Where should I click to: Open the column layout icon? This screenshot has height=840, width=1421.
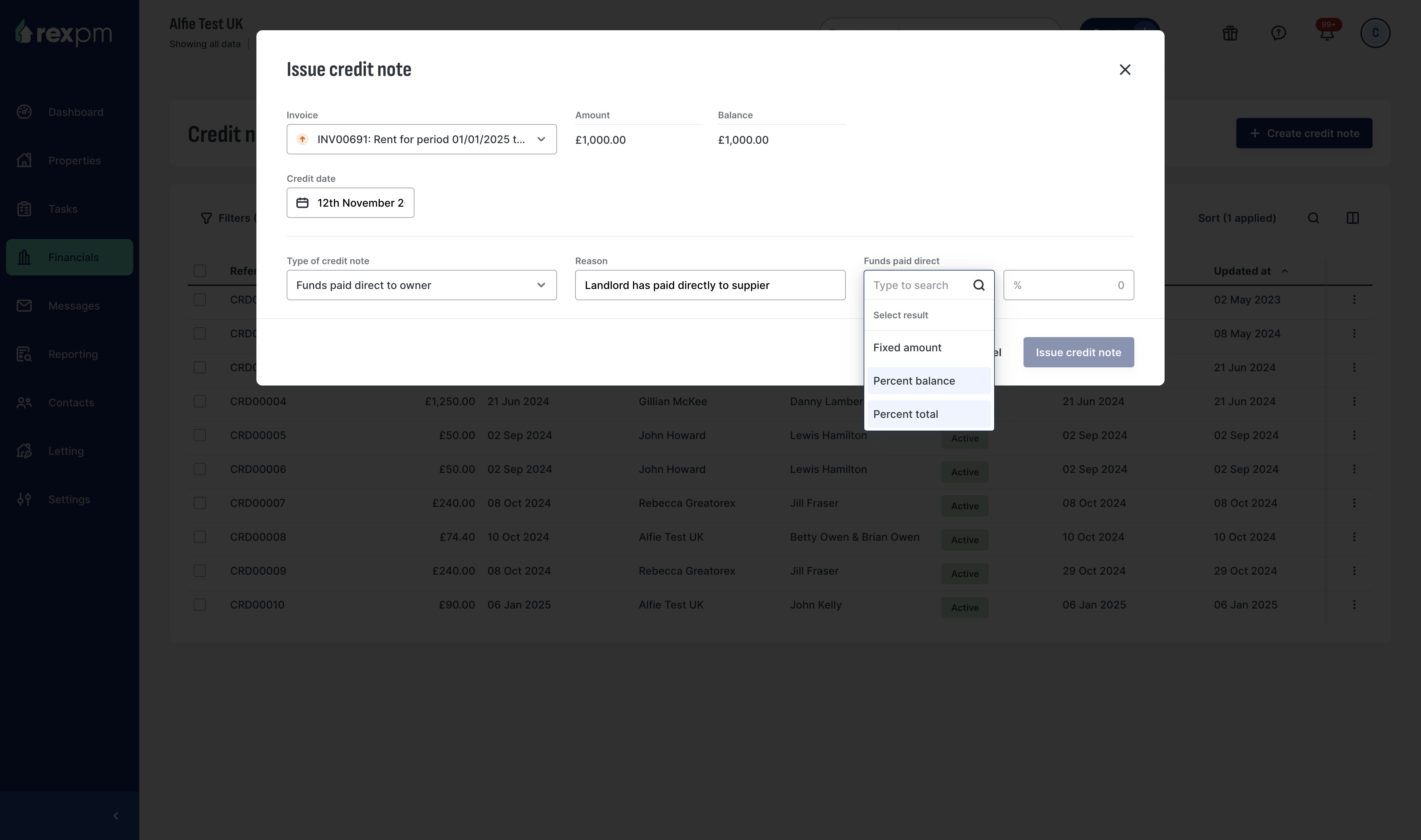click(x=1353, y=218)
